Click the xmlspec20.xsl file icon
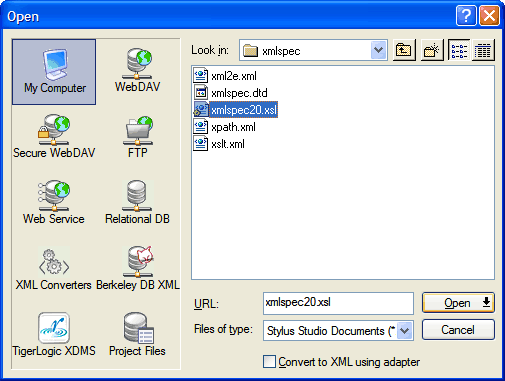 point(201,110)
